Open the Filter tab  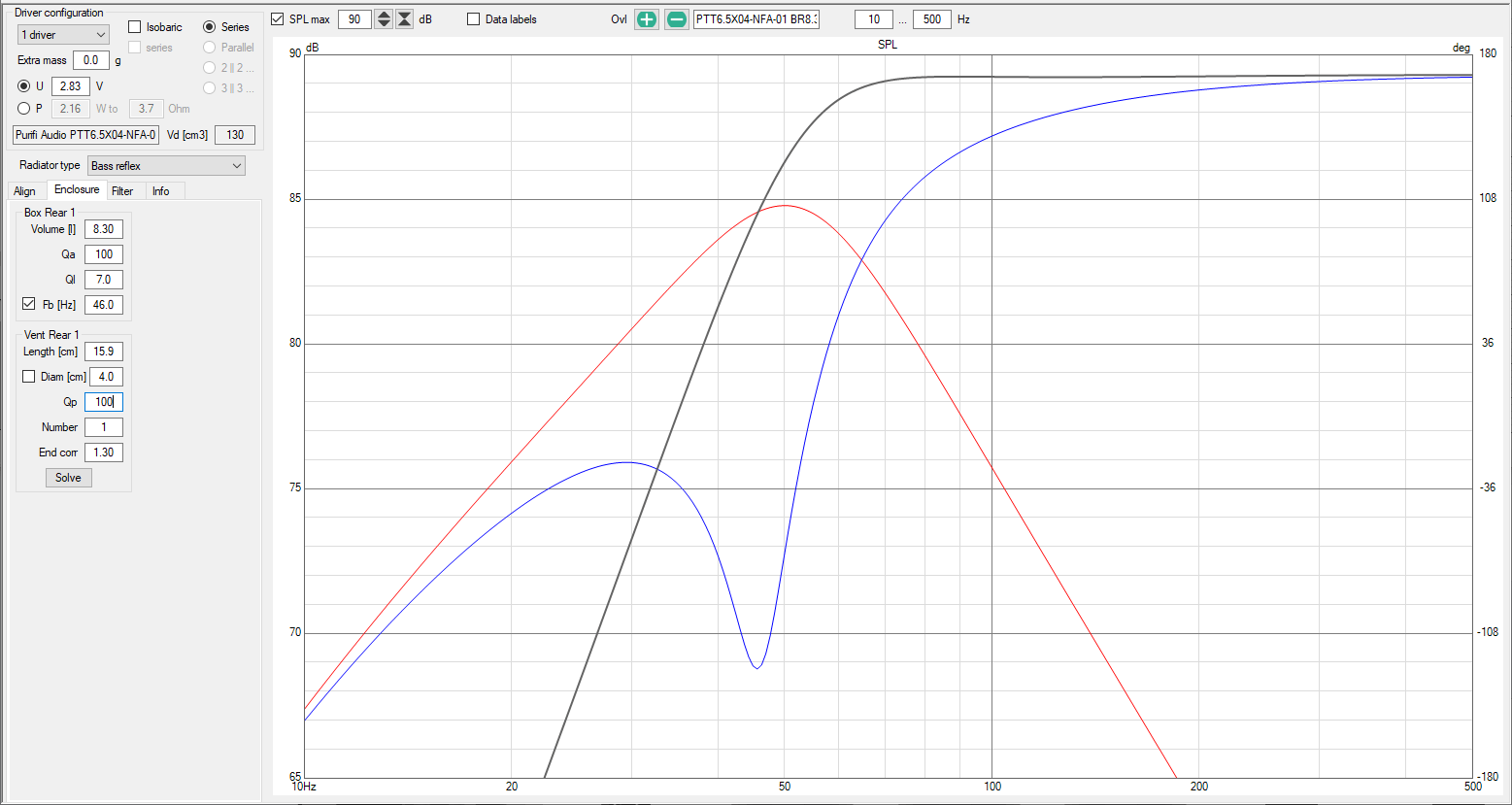point(122,191)
